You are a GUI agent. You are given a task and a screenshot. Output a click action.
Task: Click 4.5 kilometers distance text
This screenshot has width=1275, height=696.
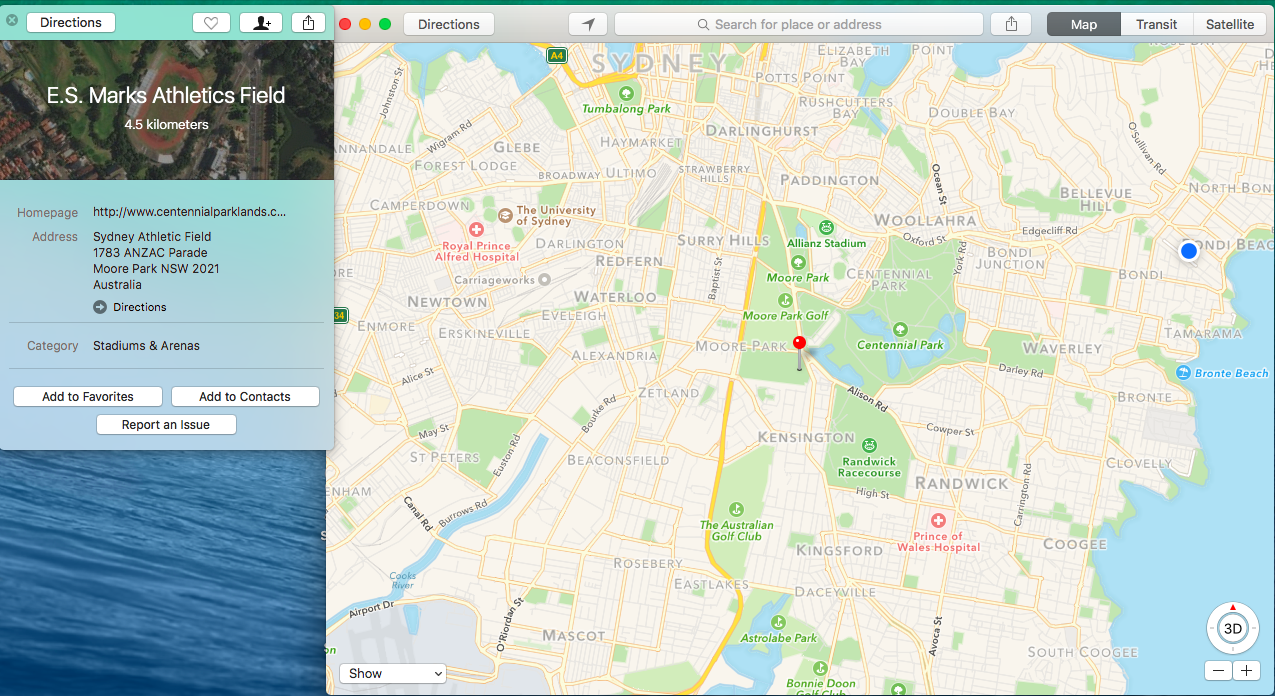[x=166, y=125]
